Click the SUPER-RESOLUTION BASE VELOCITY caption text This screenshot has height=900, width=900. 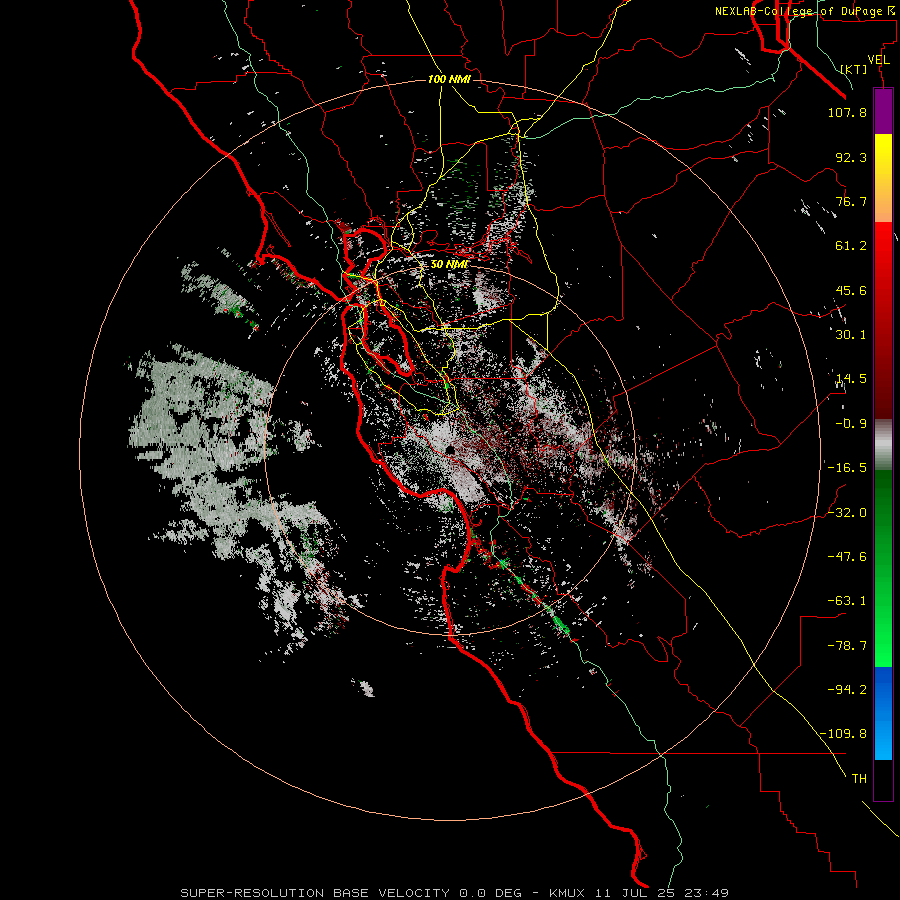[x=317, y=893]
